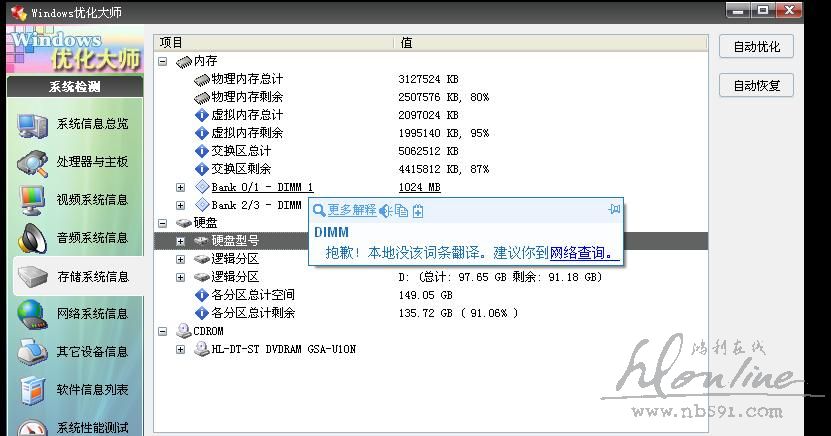Open 系统信息总览 computer icon in sidebar
Image resolution: width=831 pixels, height=436 pixels.
(x=33, y=125)
